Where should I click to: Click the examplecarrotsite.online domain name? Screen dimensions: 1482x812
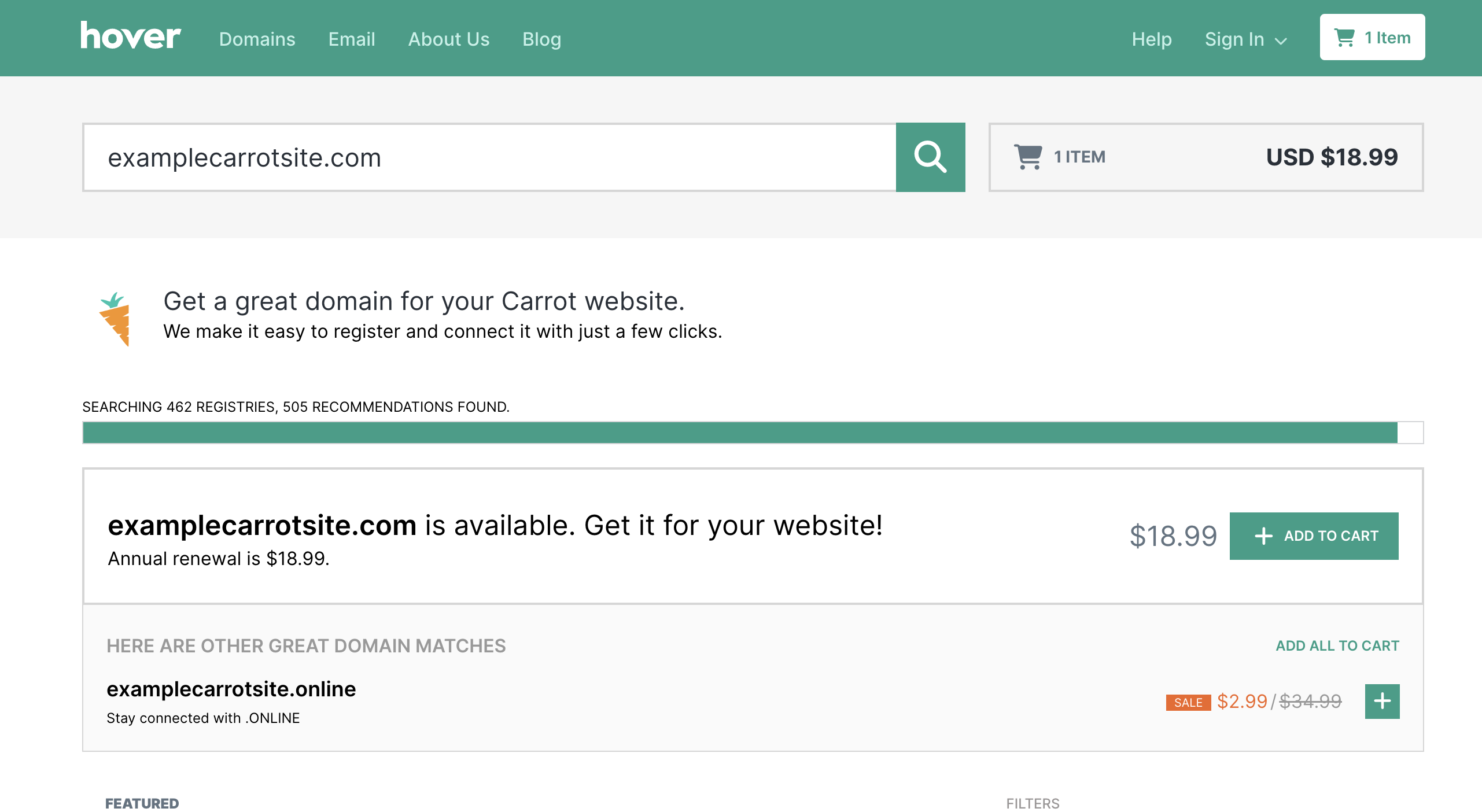(231, 689)
